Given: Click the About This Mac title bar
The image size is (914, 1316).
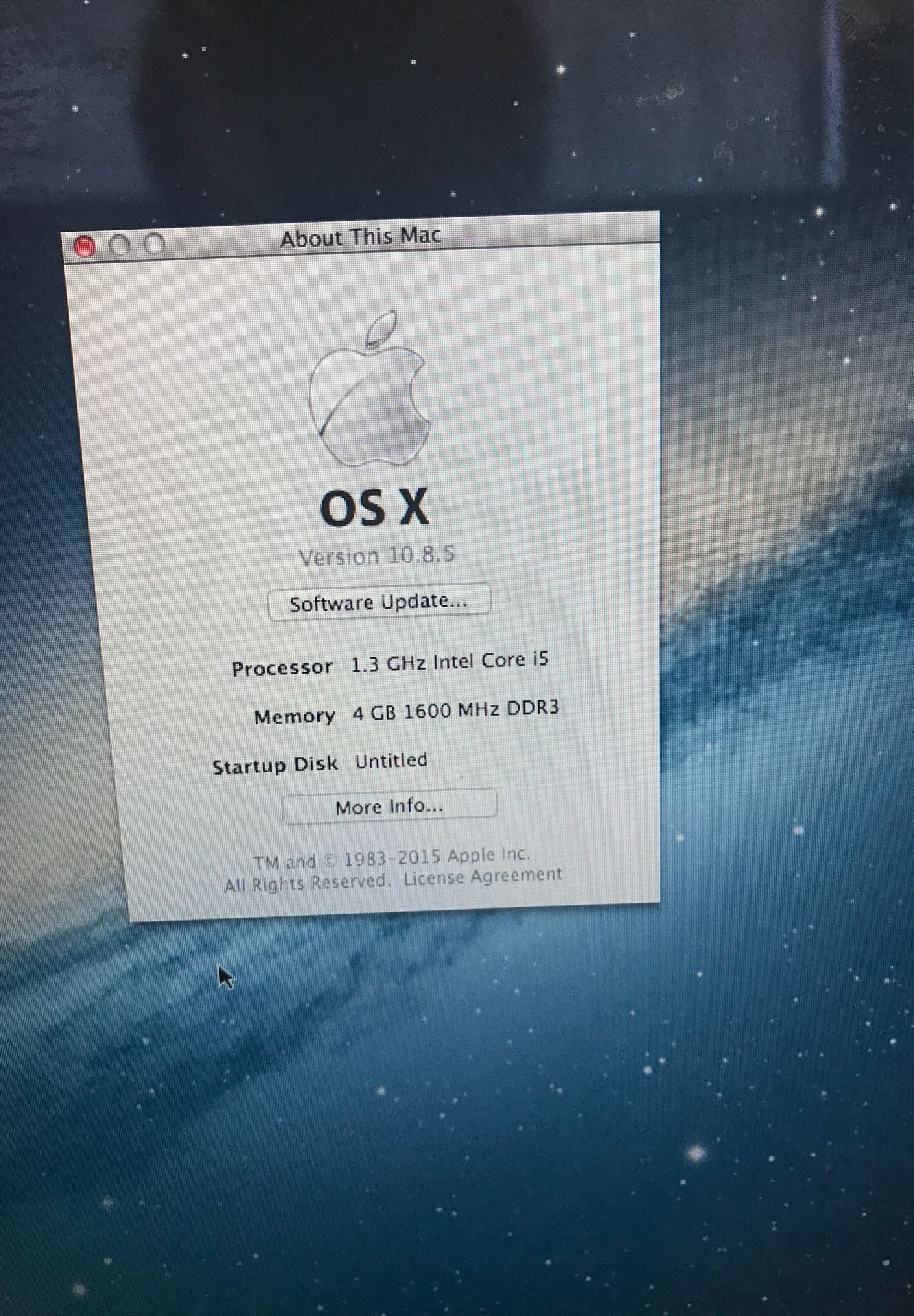Looking at the screenshot, I should 361,237.
